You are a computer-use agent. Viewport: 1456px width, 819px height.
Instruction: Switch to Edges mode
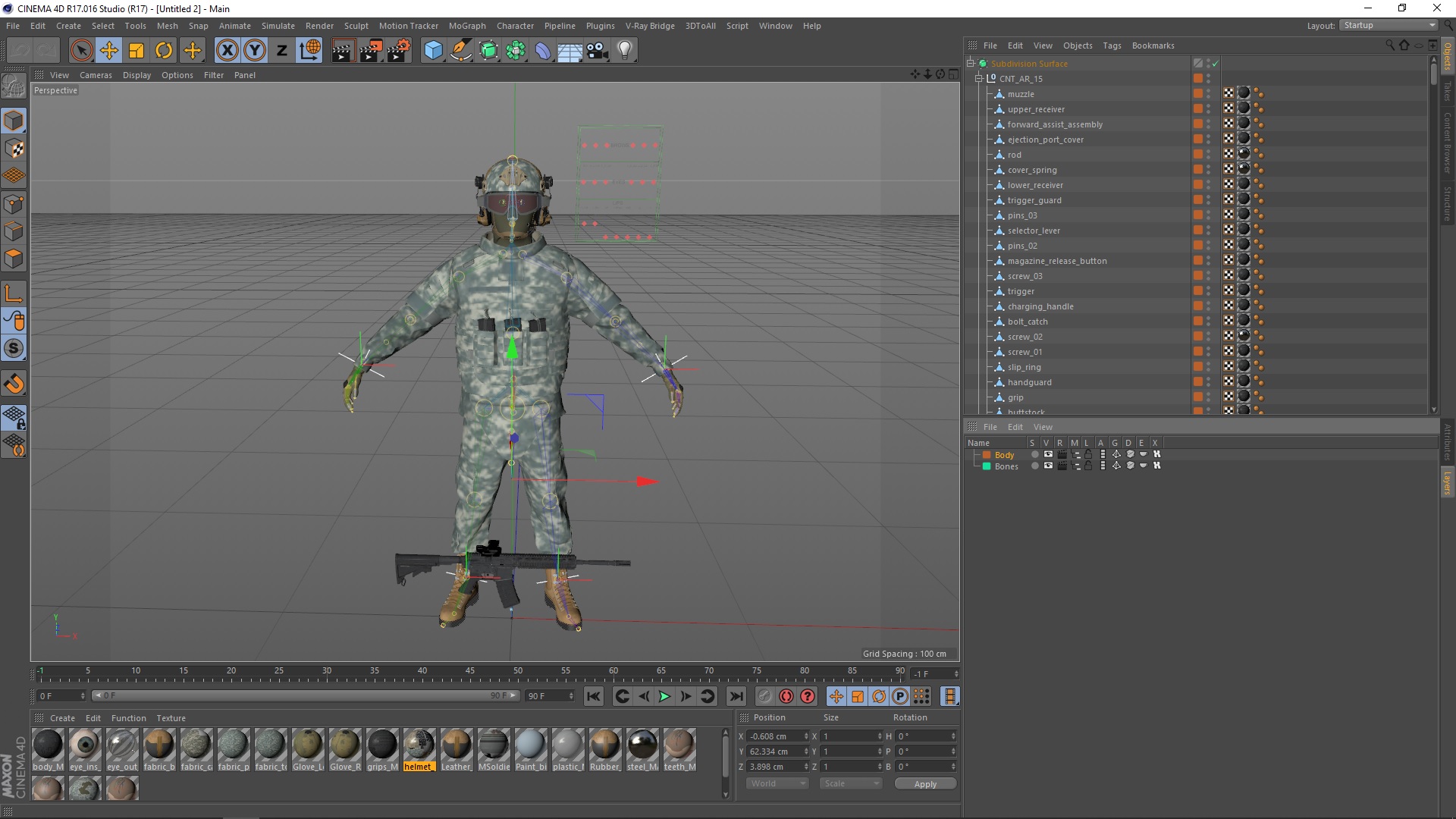(x=14, y=231)
